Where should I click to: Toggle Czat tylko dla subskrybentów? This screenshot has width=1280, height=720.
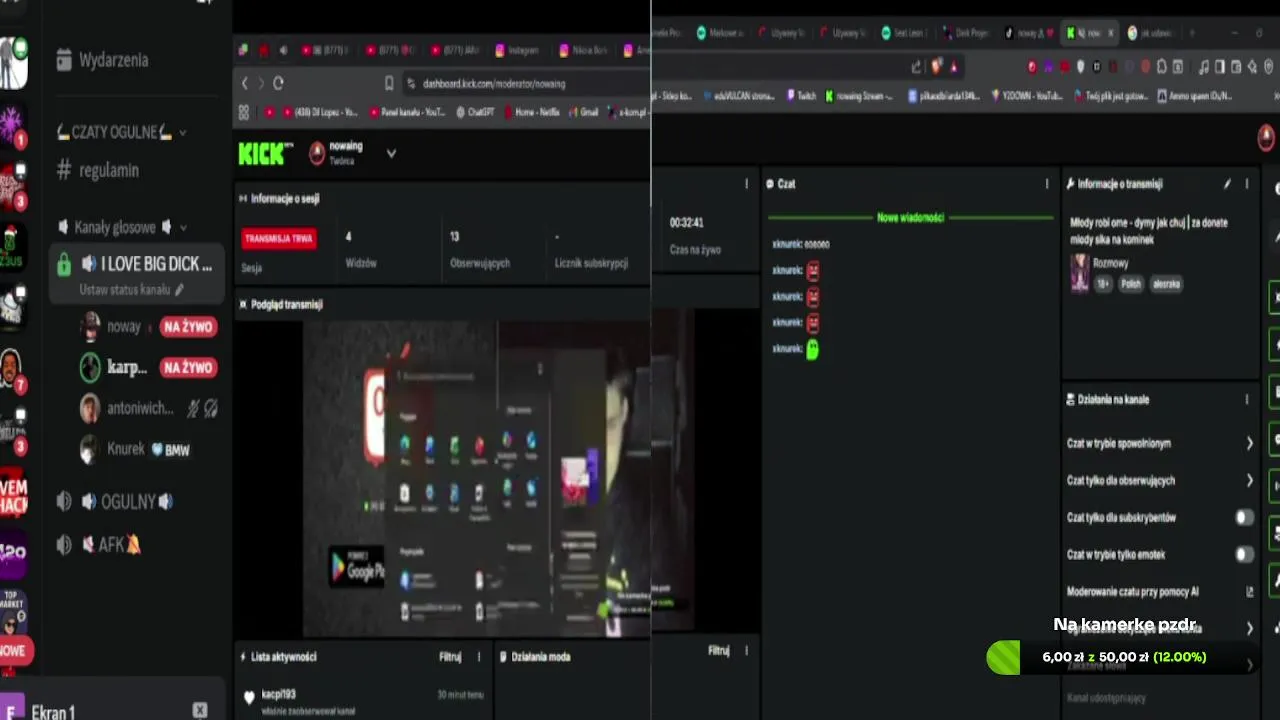click(x=1245, y=518)
